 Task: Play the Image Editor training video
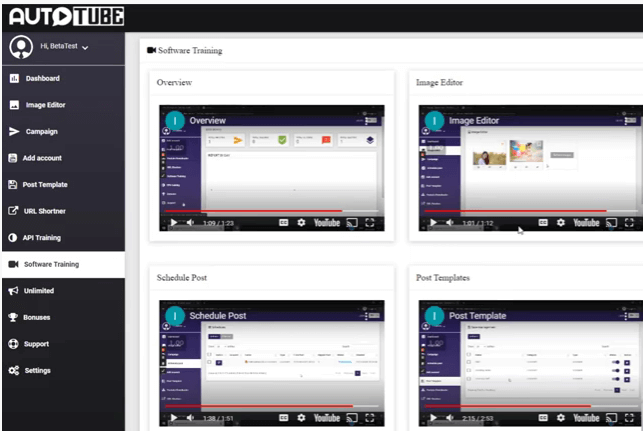(x=433, y=223)
